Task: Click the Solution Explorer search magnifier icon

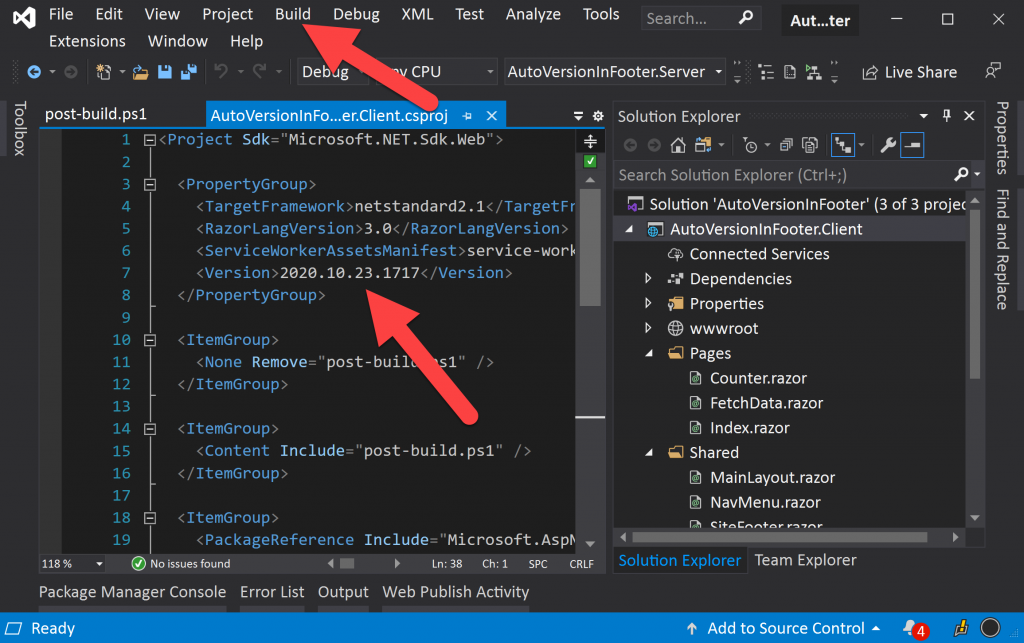Action: point(961,174)
